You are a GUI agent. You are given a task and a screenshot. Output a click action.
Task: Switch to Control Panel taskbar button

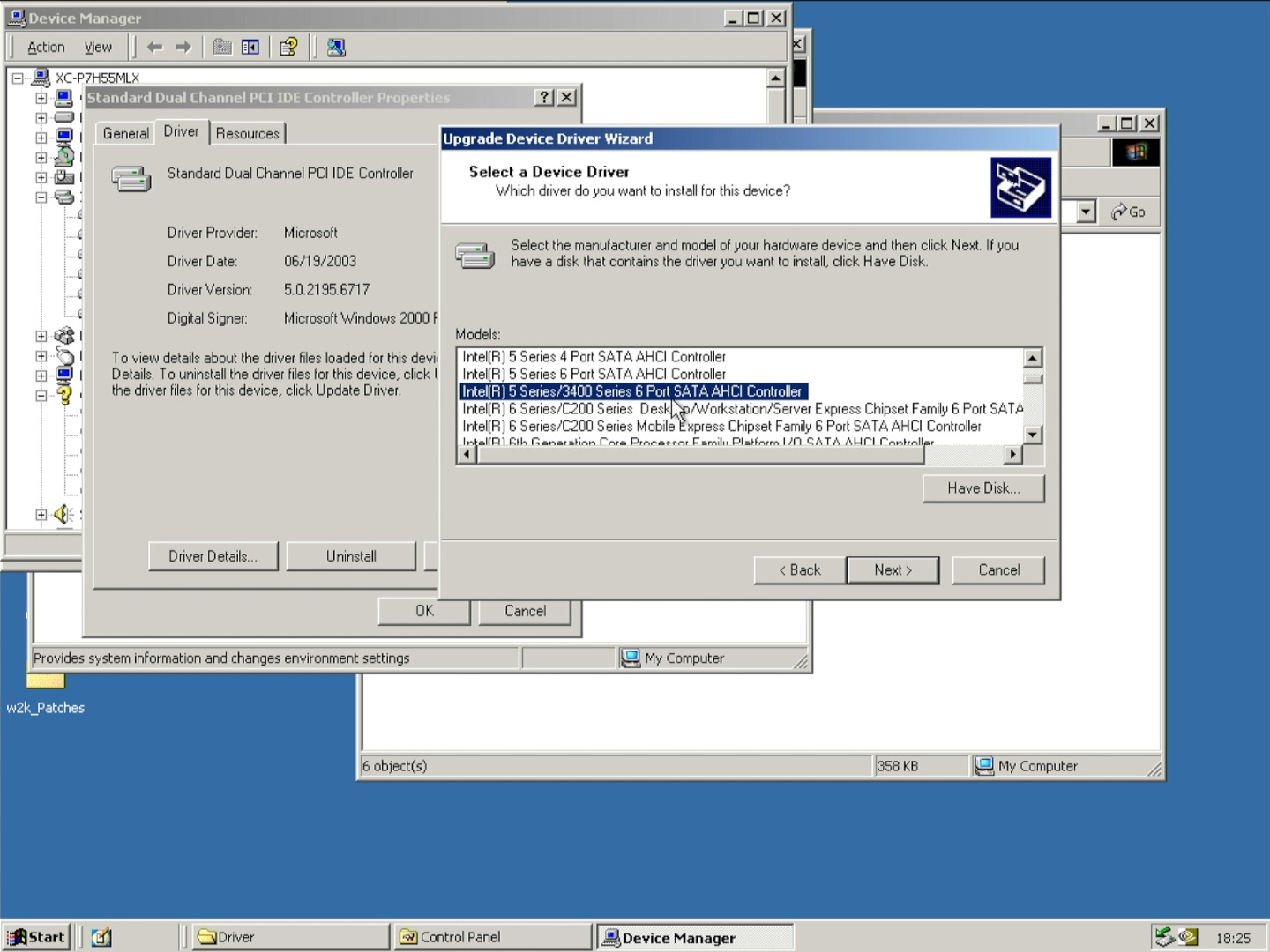click(491, 937)
